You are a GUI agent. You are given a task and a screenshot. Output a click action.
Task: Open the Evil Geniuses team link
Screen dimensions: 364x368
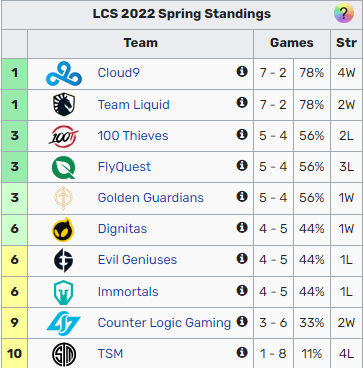click(x=137, y=260)
